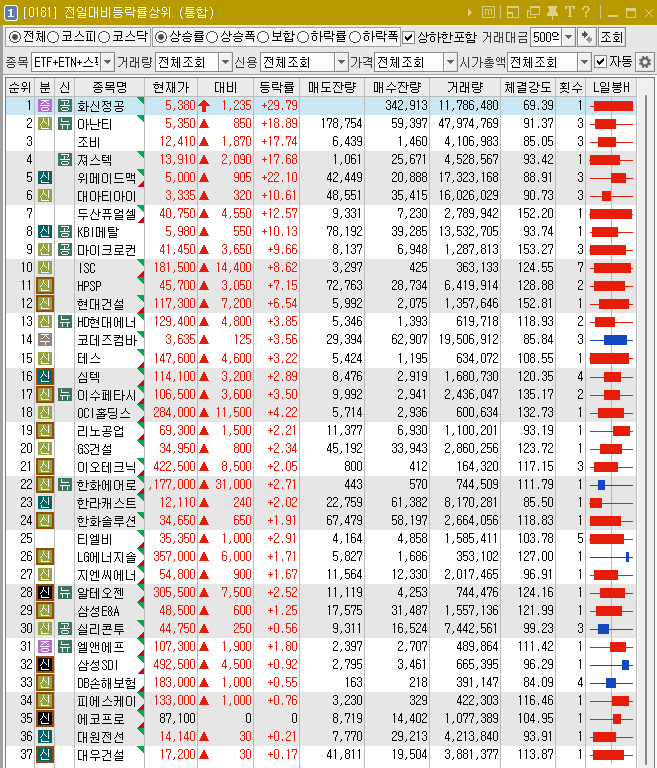Click the 공 badge in 져스텍 row
The height and width of the screenshot is (768, 657).
point(65,159)
